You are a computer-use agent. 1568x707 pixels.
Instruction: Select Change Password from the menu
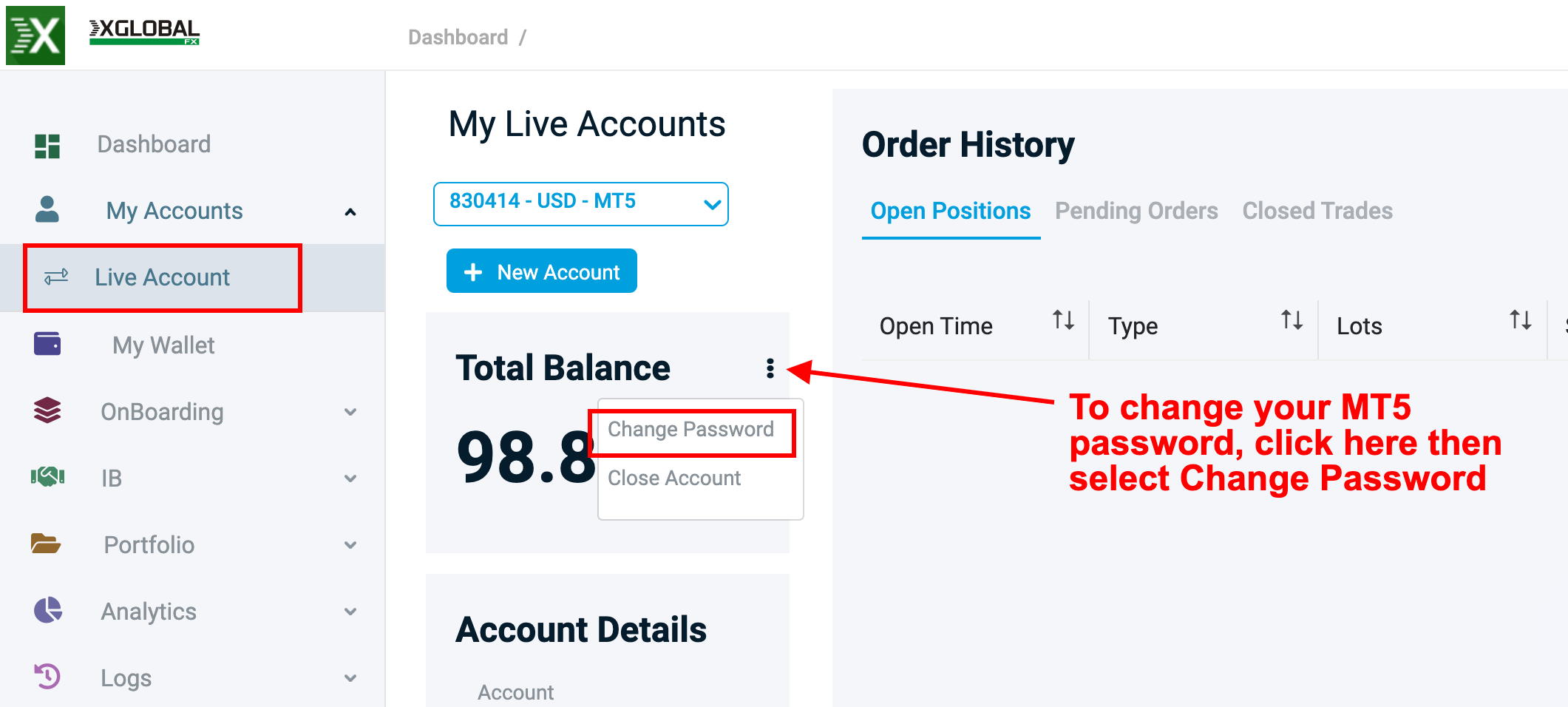click(x=690, y=430)
